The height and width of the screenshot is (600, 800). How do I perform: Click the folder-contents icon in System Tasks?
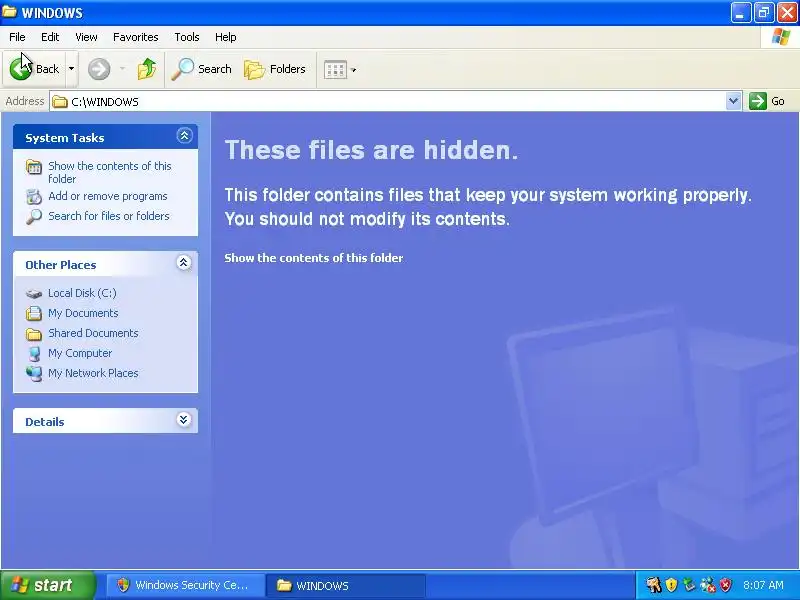(34, 167)
